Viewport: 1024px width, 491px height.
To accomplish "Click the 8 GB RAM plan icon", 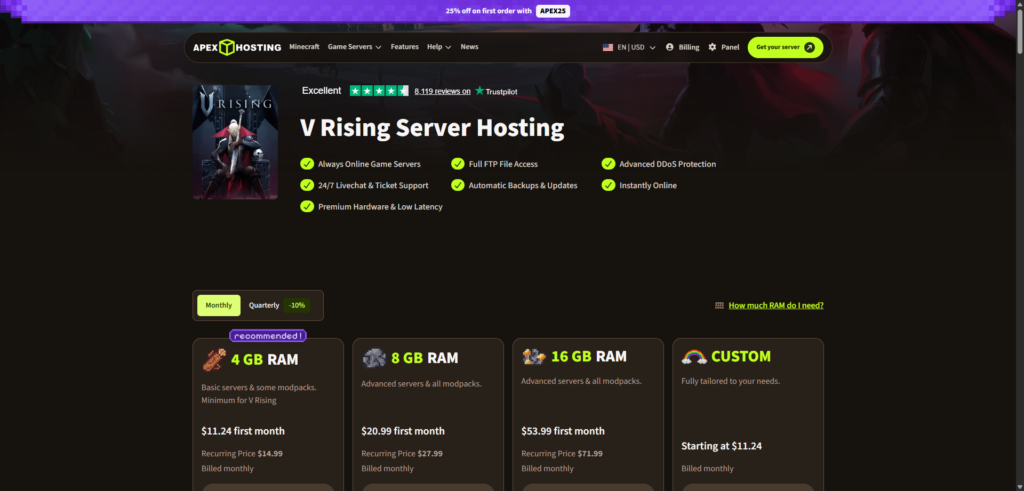I will (374, 358).
